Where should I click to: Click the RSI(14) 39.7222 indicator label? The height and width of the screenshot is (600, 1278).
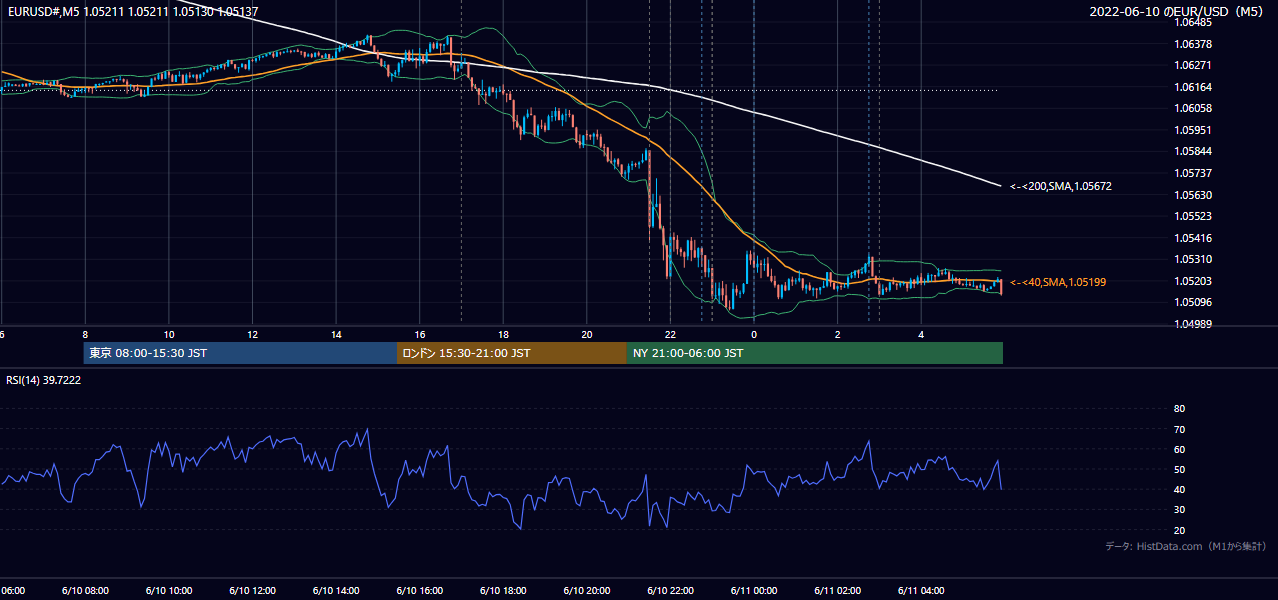pyautogui.click(x=44, y=380)
